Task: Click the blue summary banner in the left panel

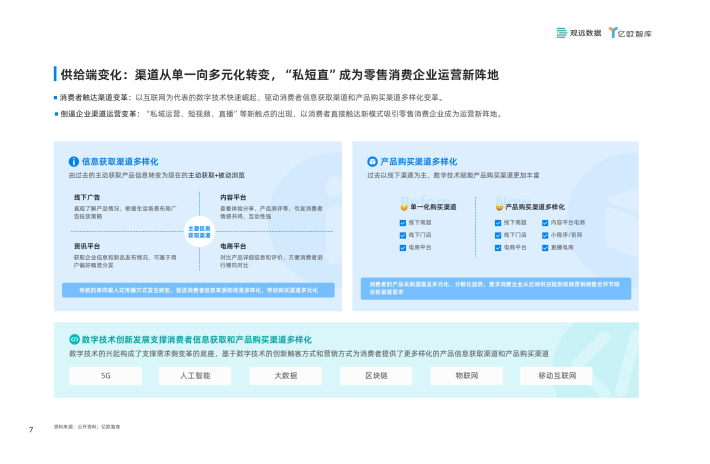Action: (x=198, y=290)
